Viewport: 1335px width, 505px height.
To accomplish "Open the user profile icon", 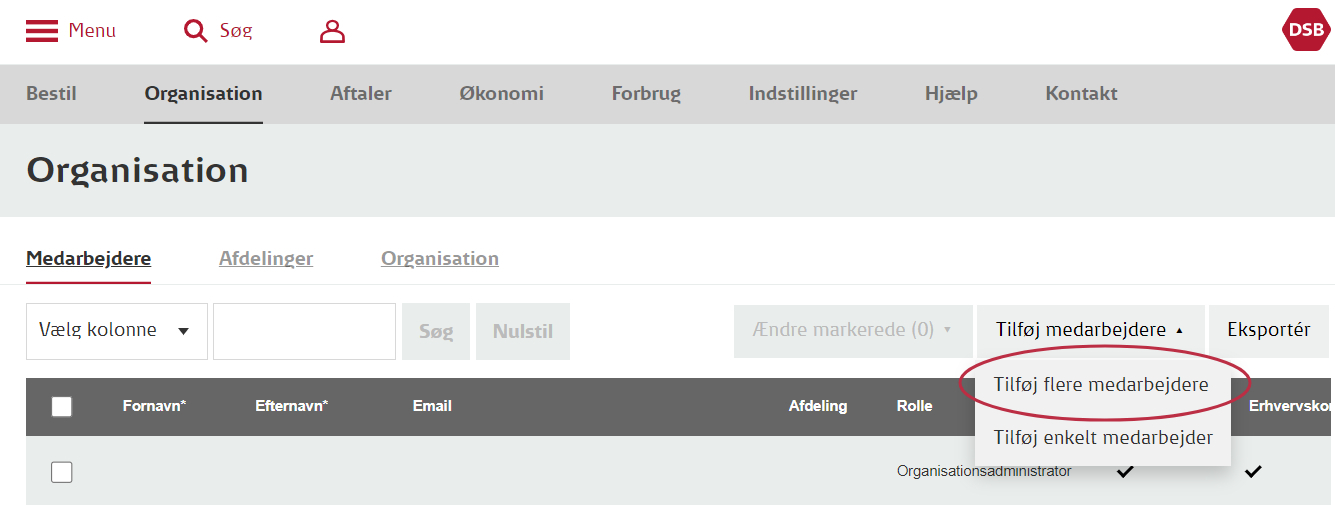I will pyautogui.click(x=332, y=31).
